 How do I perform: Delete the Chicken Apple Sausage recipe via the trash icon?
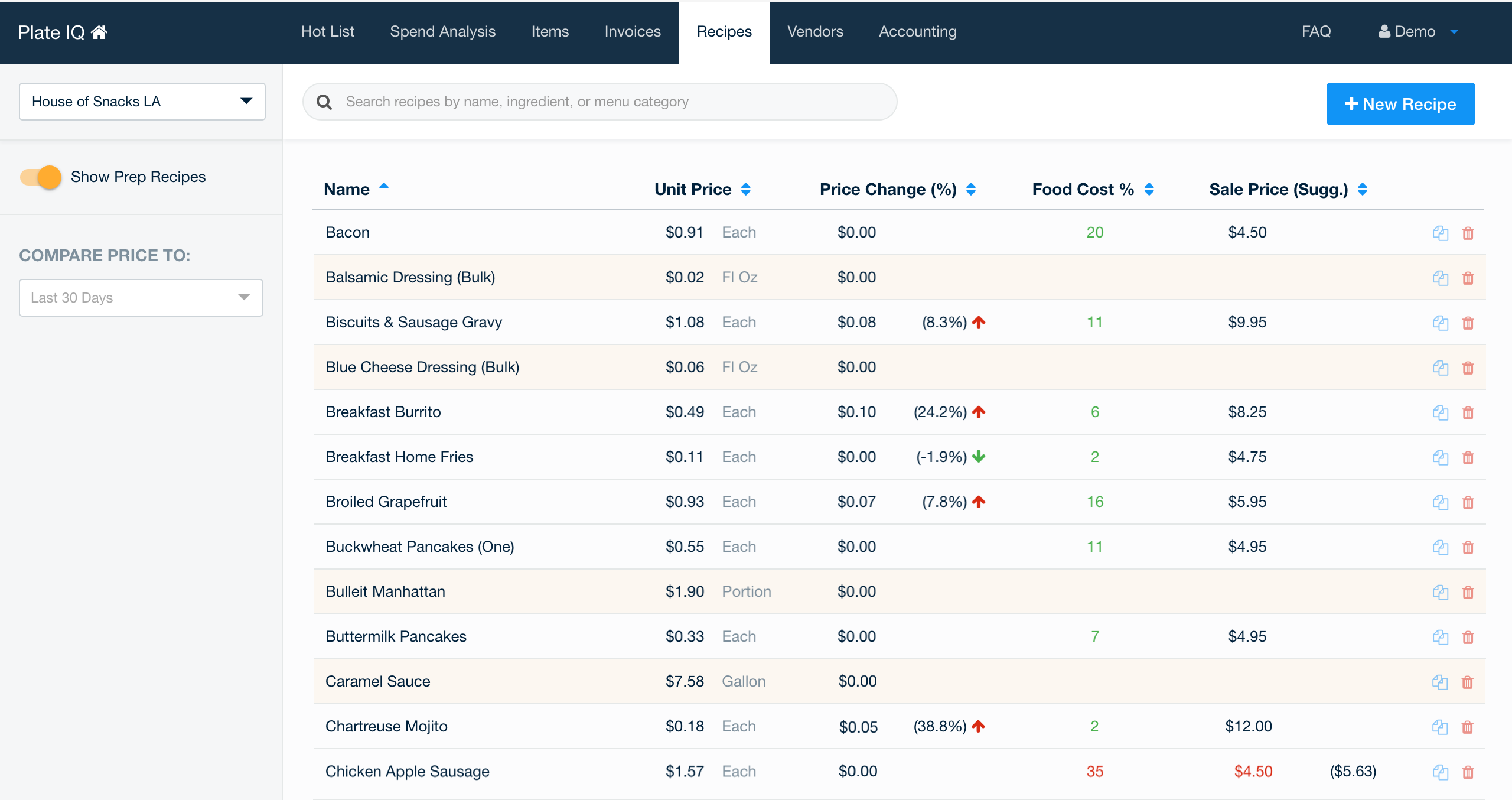coord(1468,772)
